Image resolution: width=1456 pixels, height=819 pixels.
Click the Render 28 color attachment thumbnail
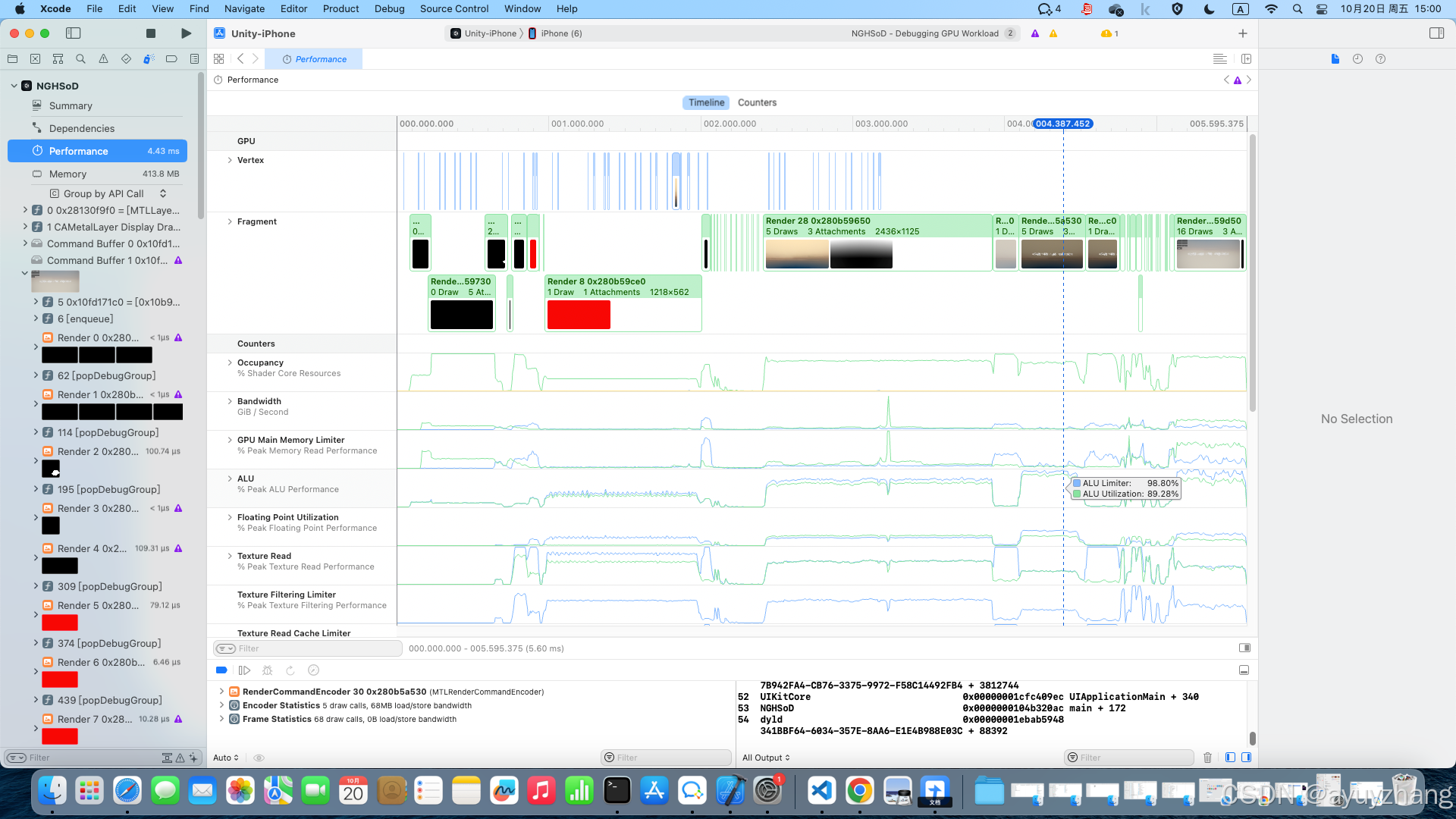coord(797,254)
